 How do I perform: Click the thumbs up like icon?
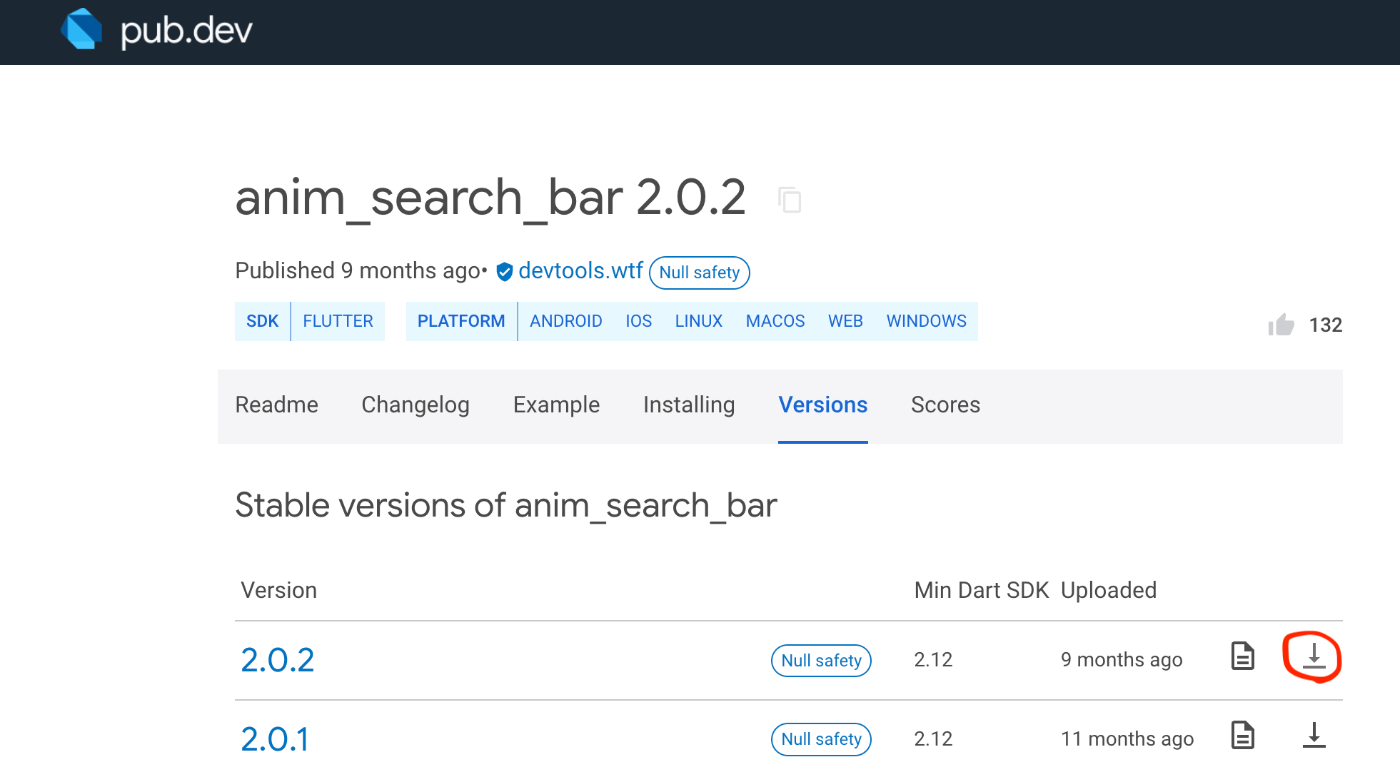[x=1281, y=324]
